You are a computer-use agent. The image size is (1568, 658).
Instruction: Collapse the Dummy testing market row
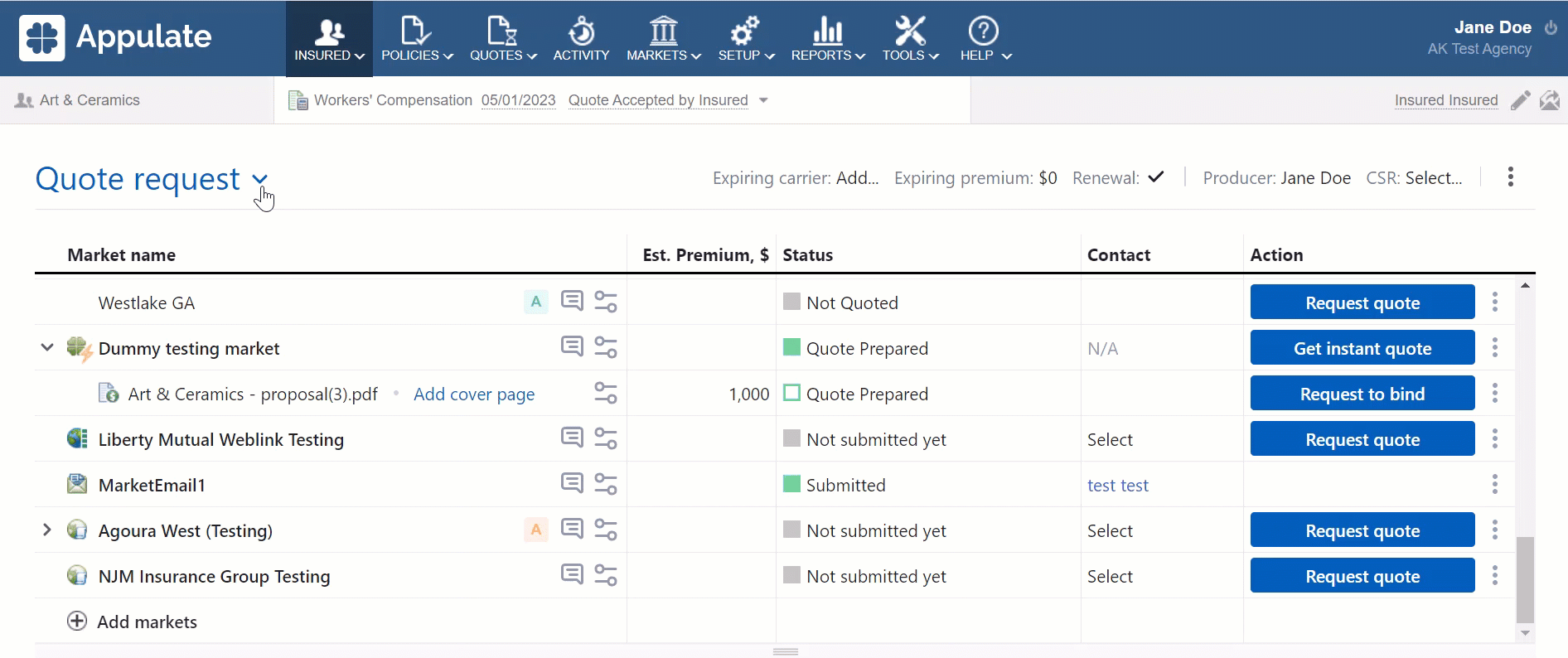click(x=47, y=347)
